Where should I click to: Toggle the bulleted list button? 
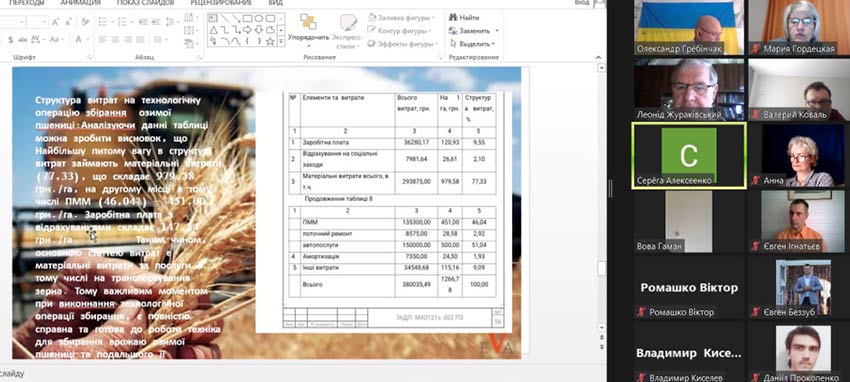(x=102, y=22)
